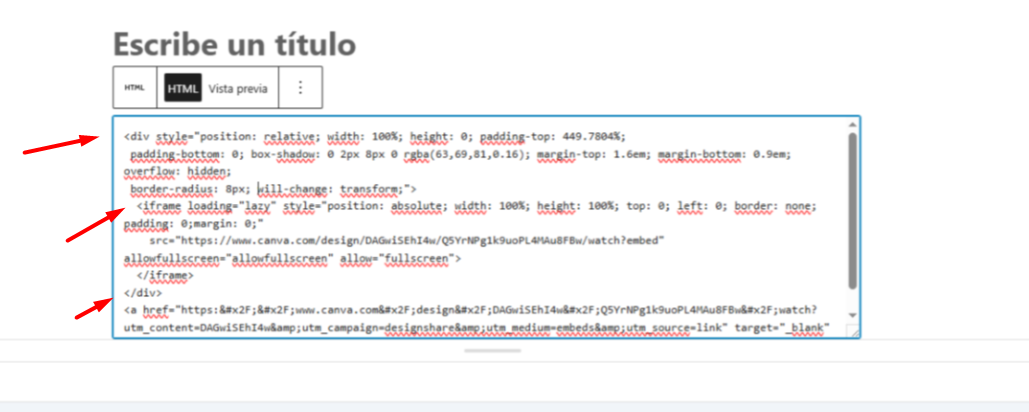This screenshot has width=1029, height=412.
Task: Click the 'Escribe un título' title field
Action: pyautogui.click(x=234, y=44)
